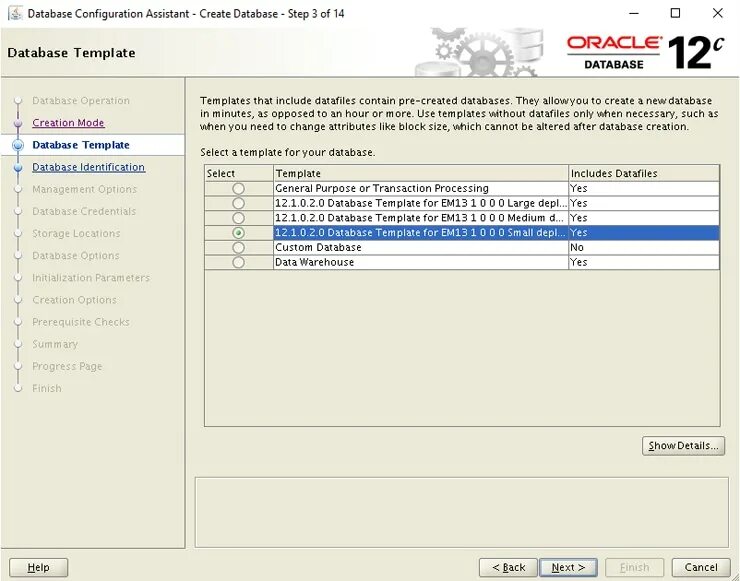Click the empty message area below Show Details
Screen dimensions: 740x581
point(462,513)
